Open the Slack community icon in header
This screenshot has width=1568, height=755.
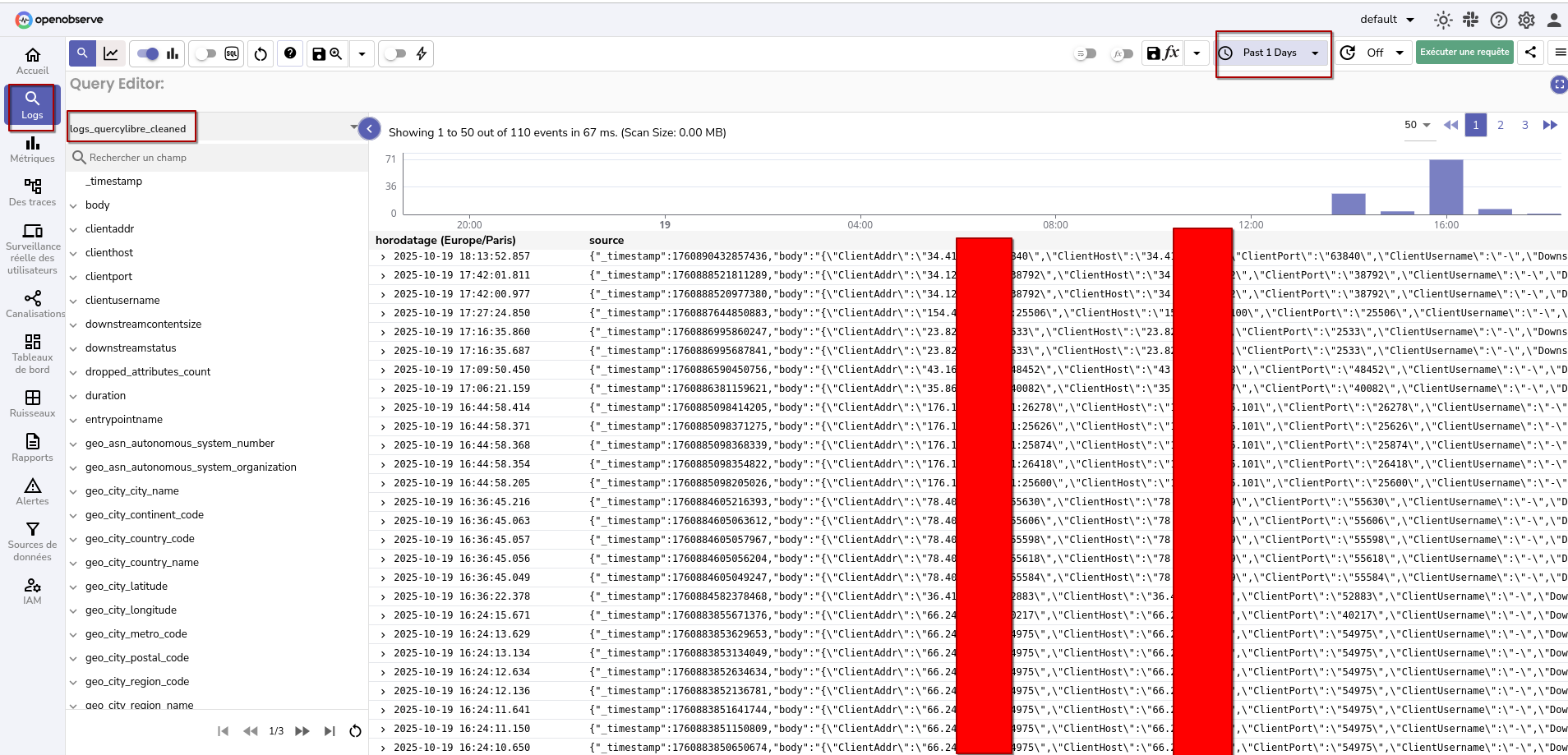(x=1471, y=20)
